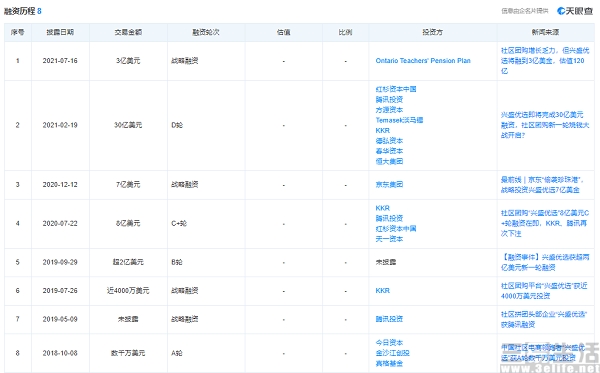Open the 金沙江创投 investor link
The width and height of the screenshot is (600, 373).
[x=392, y=353]
